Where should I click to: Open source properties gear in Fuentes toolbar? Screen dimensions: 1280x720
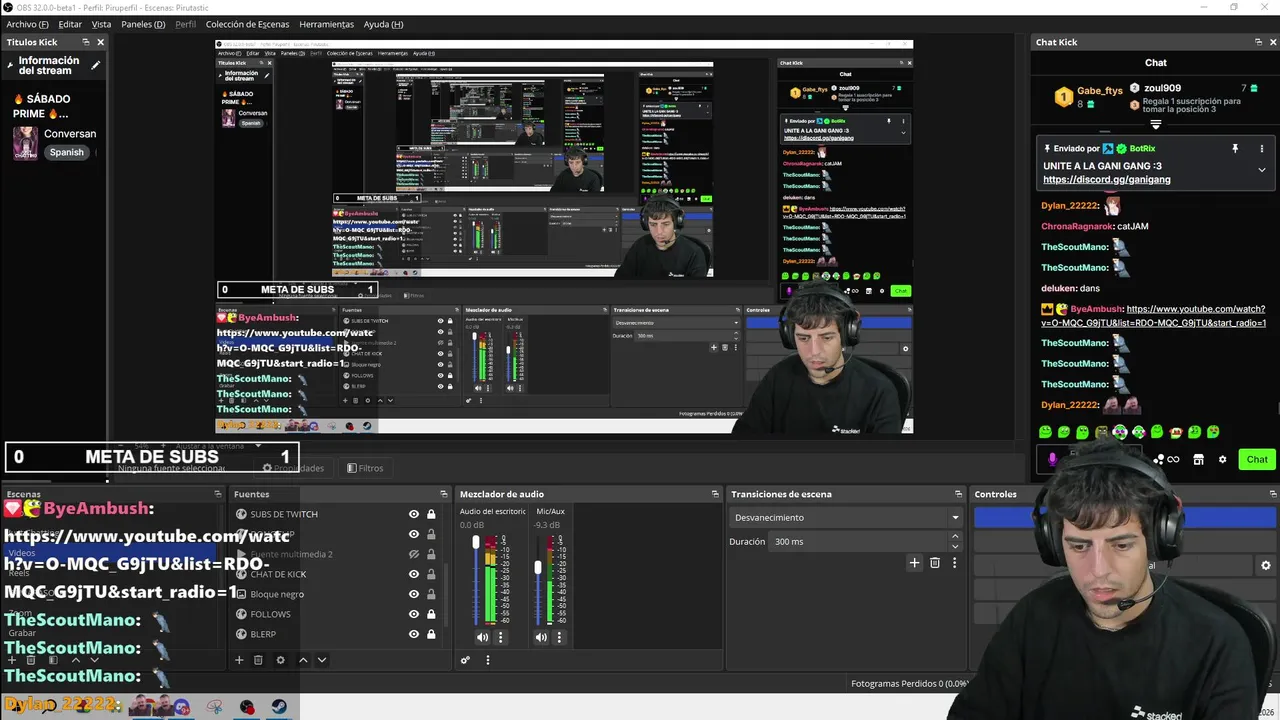(x=280, y=660)
